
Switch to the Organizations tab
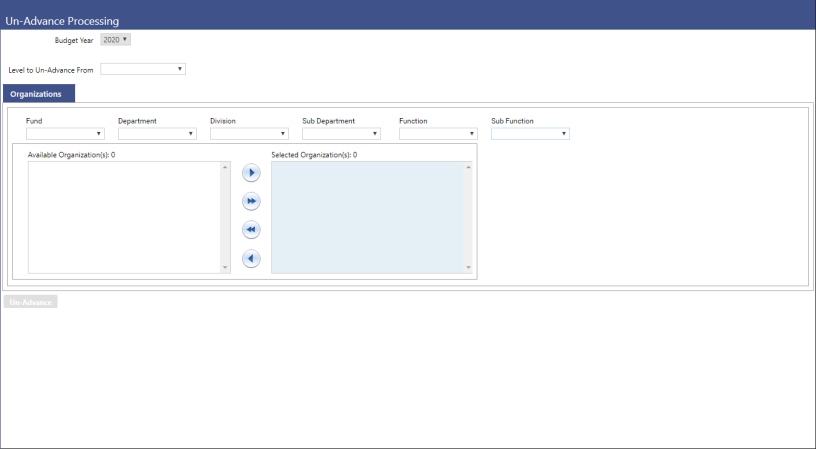coord(37,94)
